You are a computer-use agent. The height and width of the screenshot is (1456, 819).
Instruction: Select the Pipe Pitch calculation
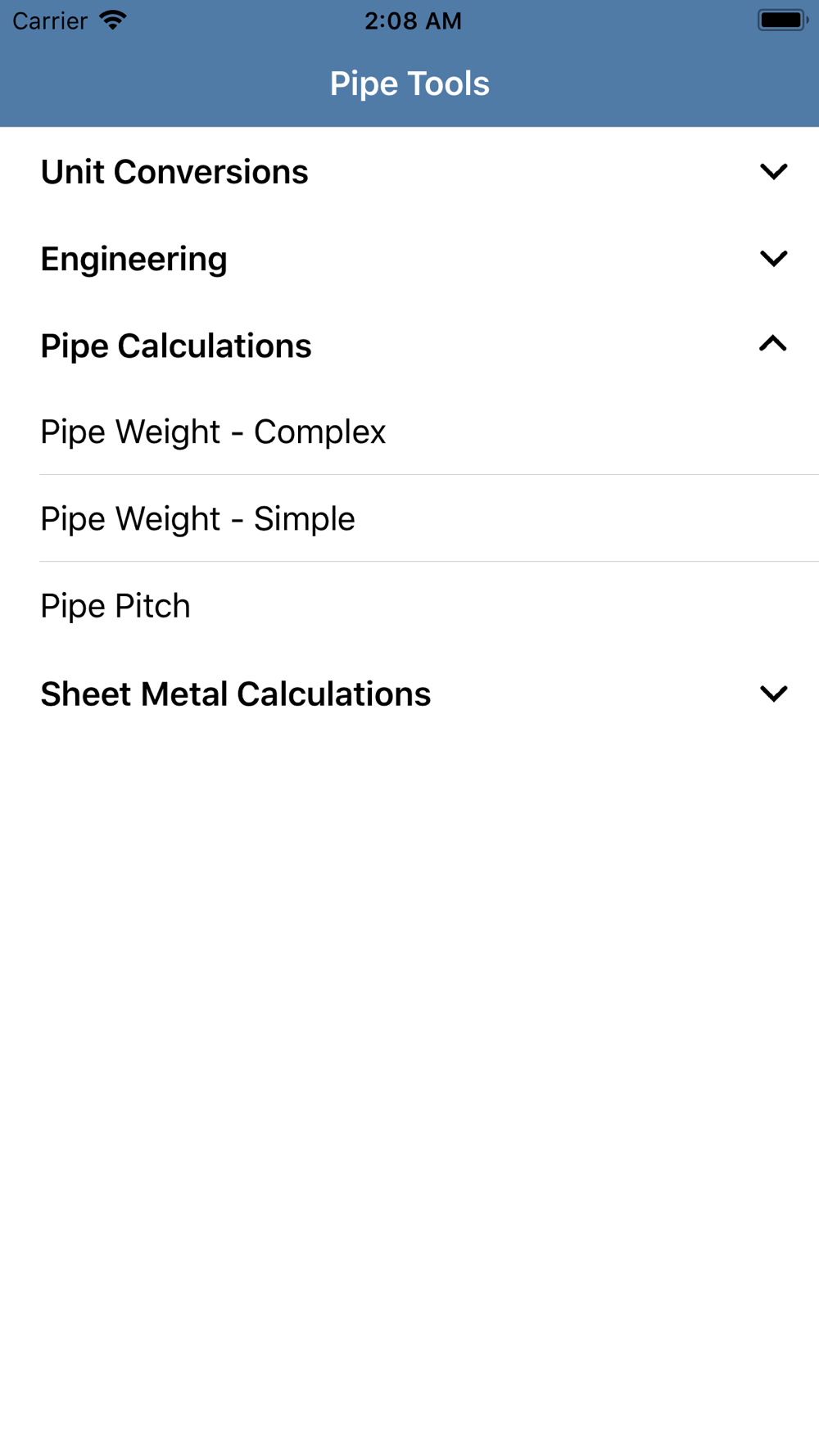409,606
